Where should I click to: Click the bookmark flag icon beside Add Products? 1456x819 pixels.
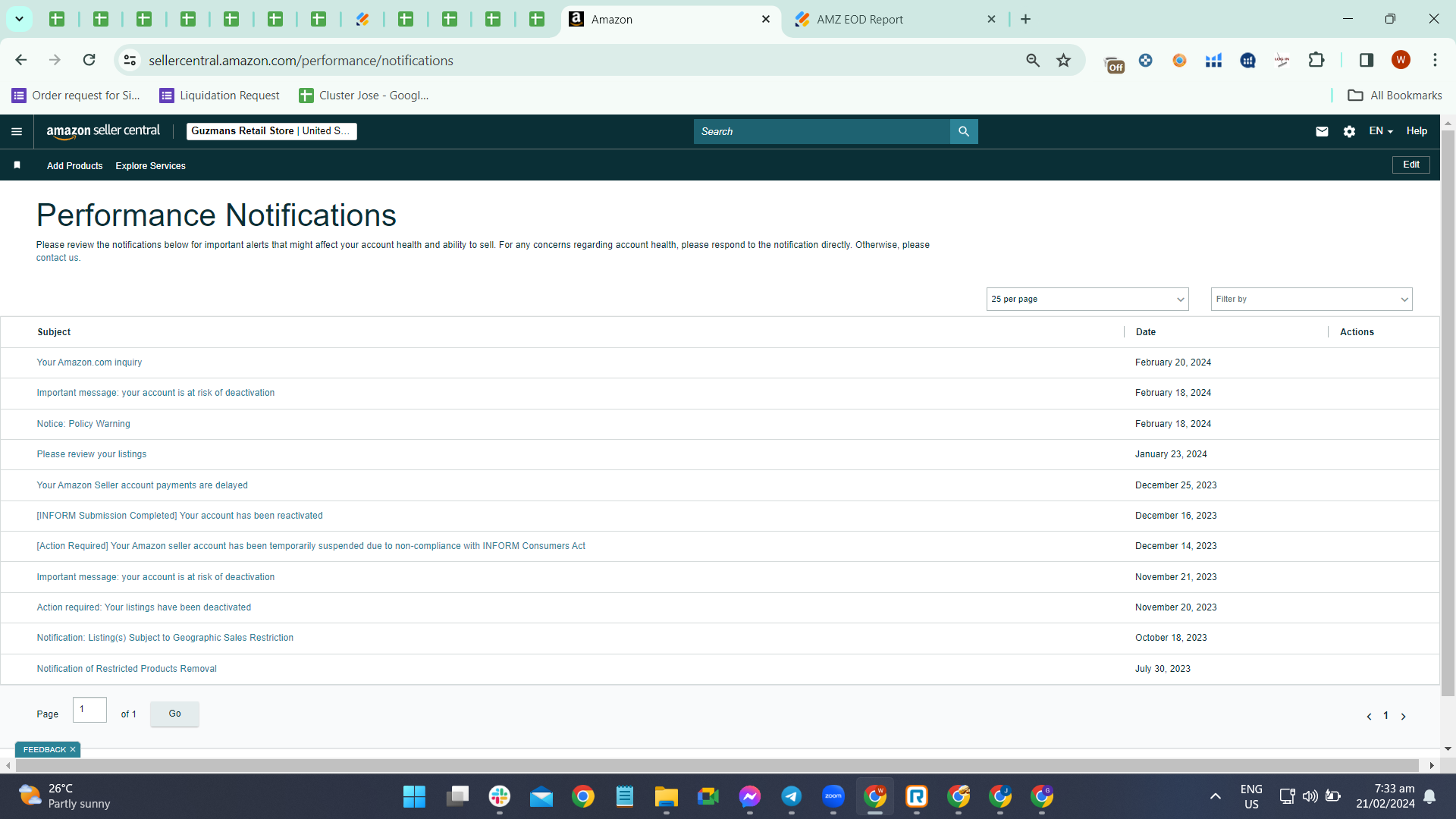[17, 165]
